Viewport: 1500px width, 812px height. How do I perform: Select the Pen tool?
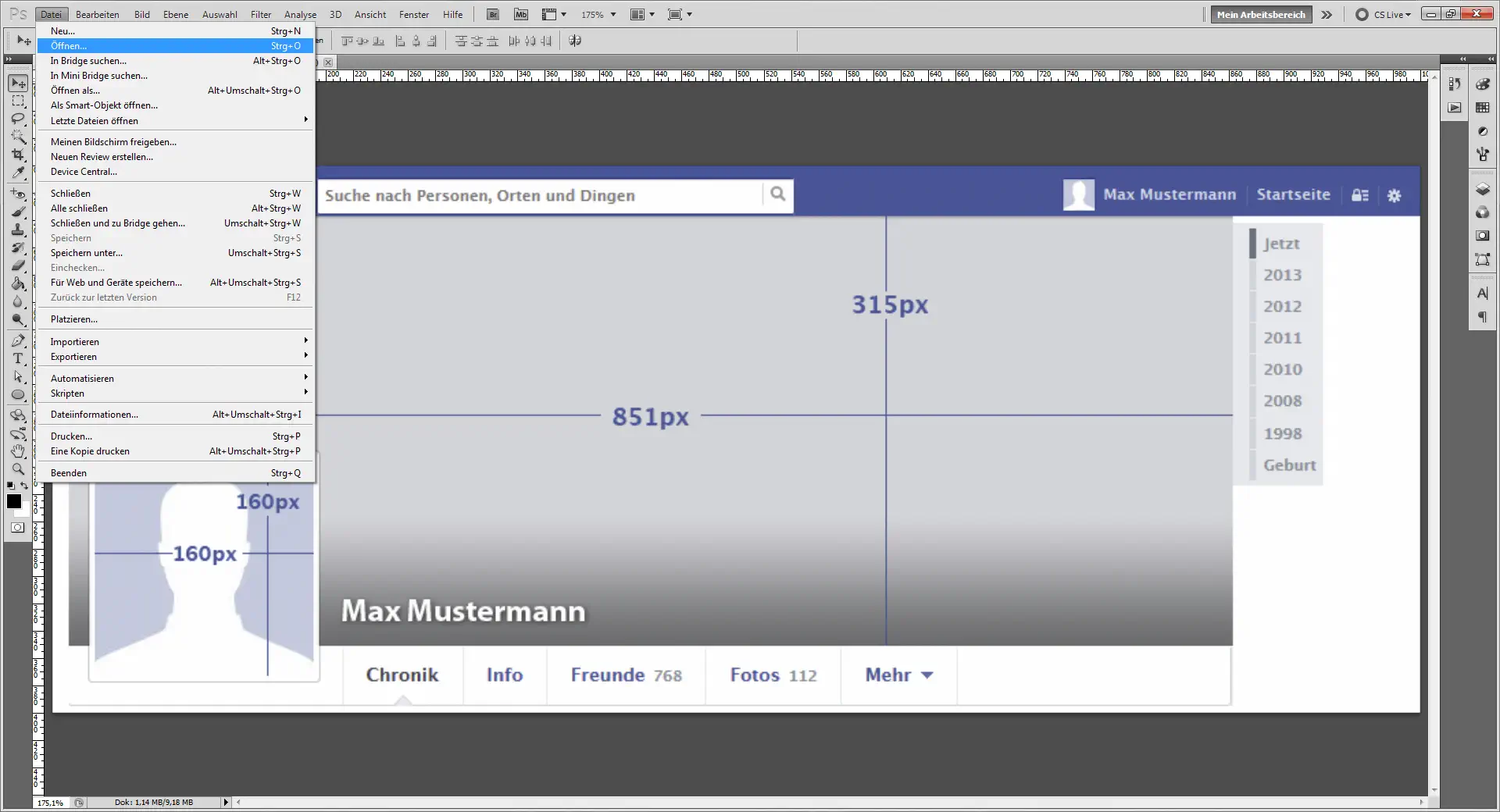tap(18, 340)
